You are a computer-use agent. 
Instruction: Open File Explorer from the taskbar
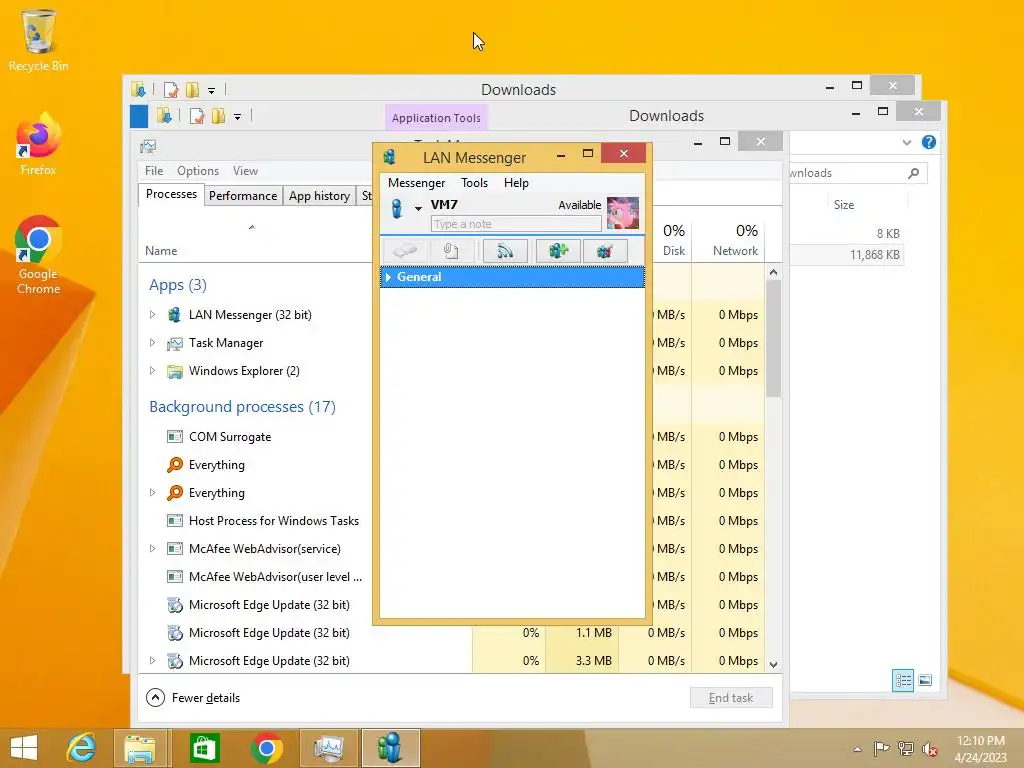pyautogui.click(x=140, y=748)
